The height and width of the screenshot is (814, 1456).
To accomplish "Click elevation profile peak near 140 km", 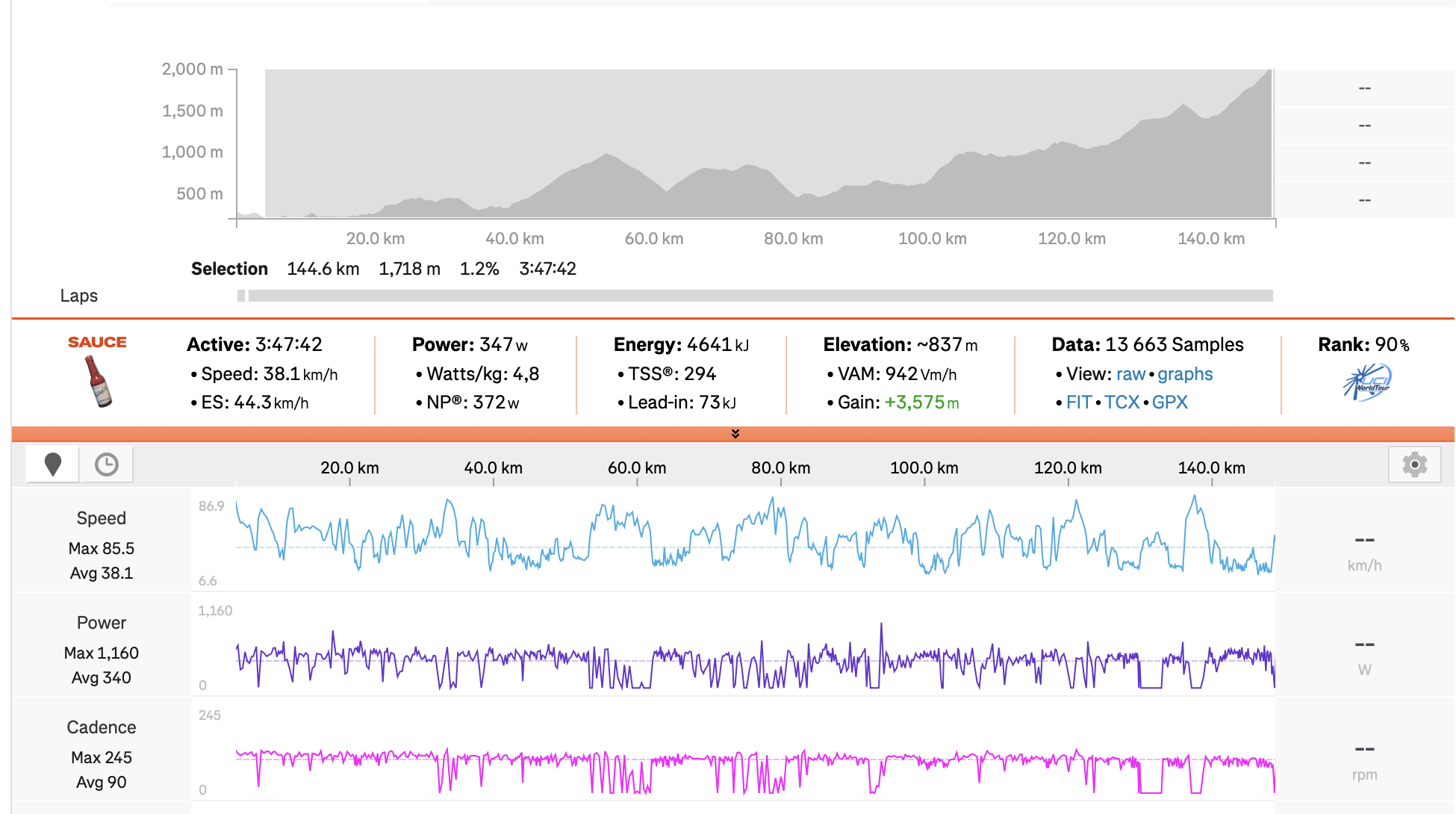I will [x=1183, y=105].
